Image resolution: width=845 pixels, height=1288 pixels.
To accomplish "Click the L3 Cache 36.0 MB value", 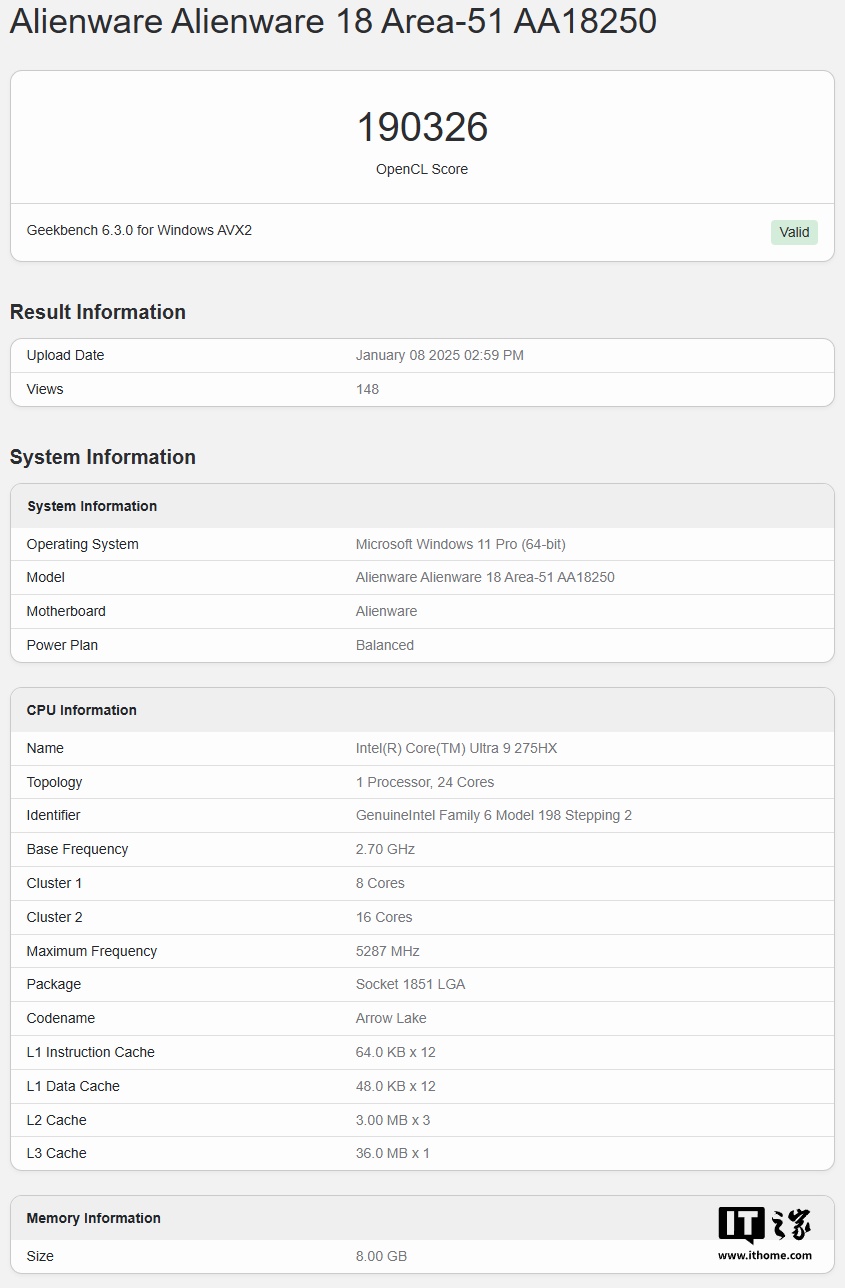I will (x=392, y=1153).
